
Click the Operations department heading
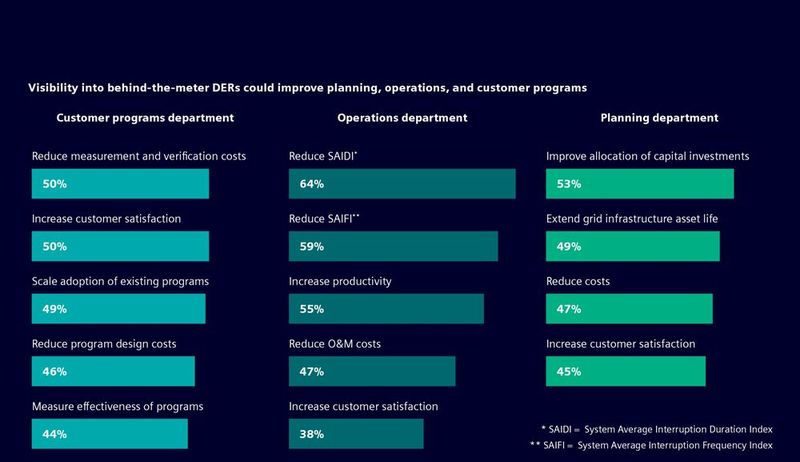(x=402, y=118)
